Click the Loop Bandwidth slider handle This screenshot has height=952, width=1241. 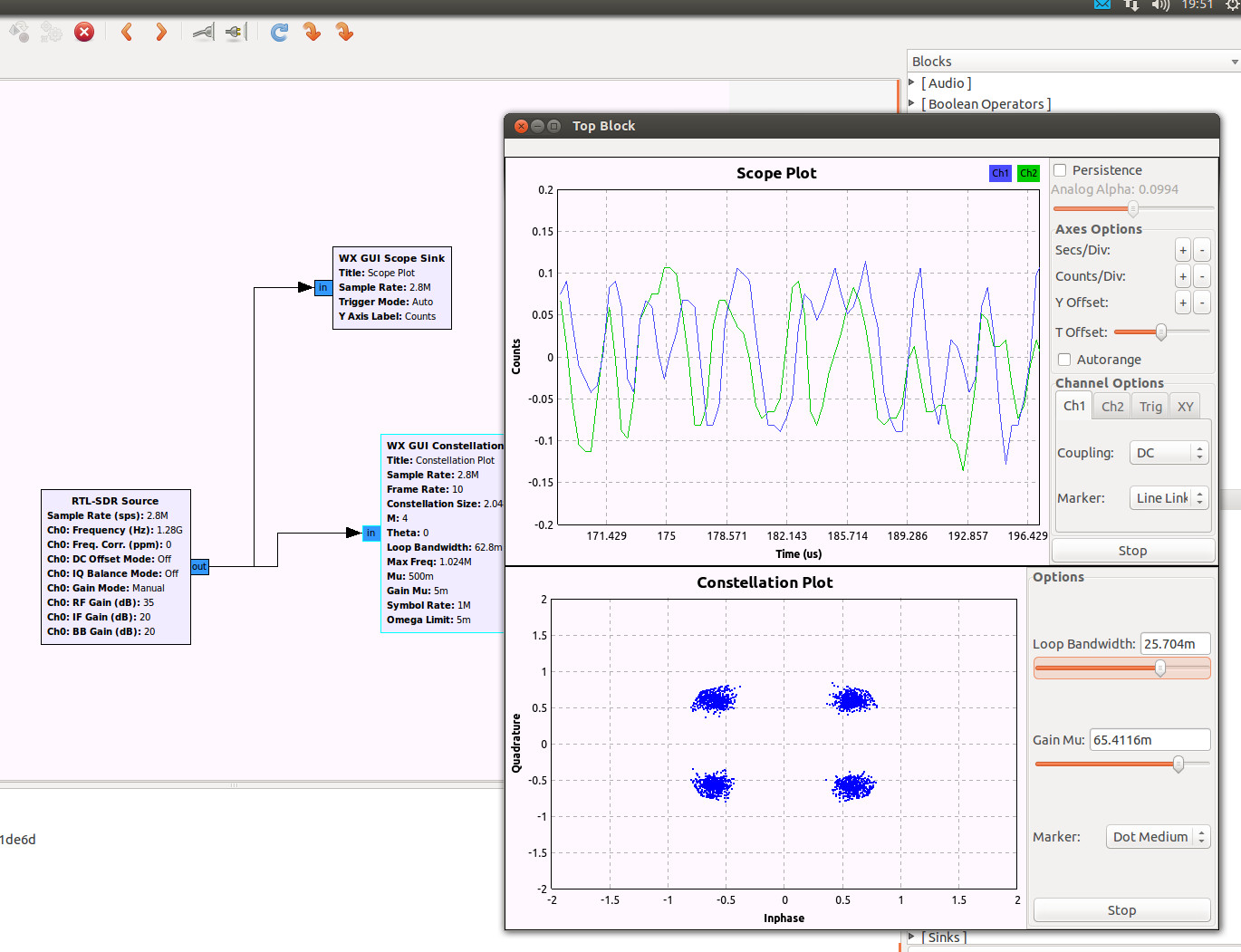1159,668
